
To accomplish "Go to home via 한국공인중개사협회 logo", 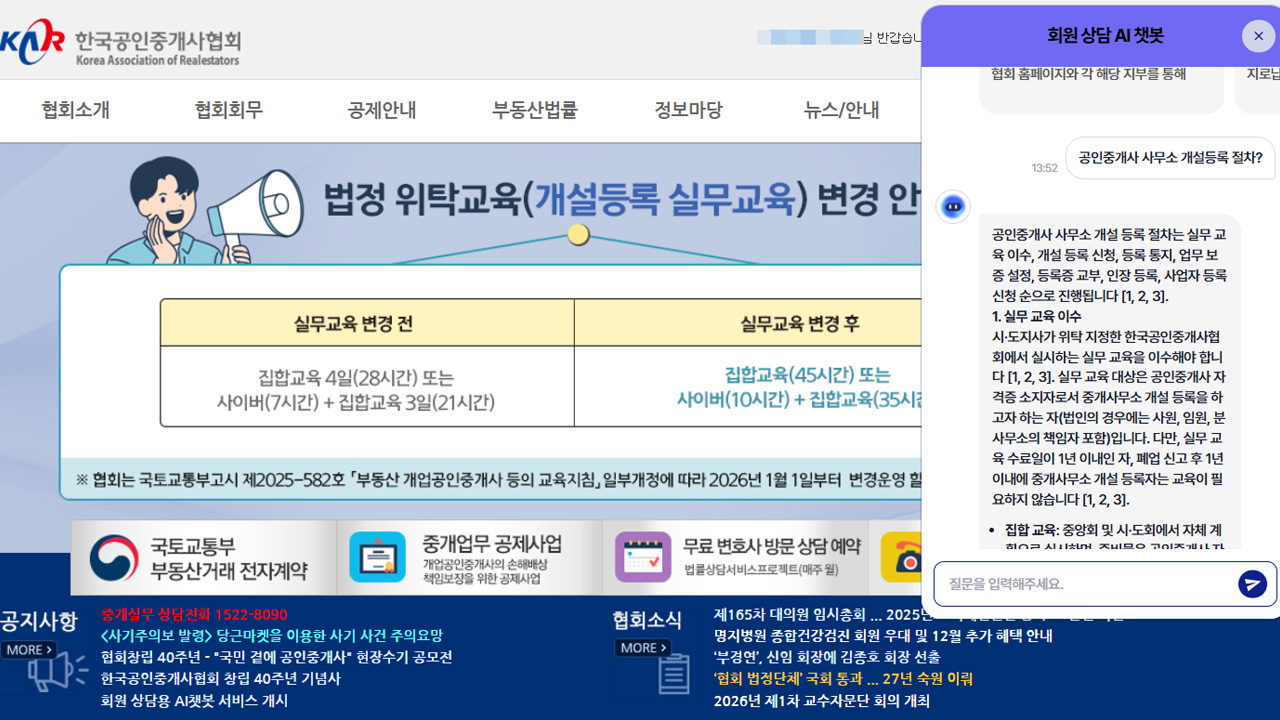I will click(x=120, y=42).
